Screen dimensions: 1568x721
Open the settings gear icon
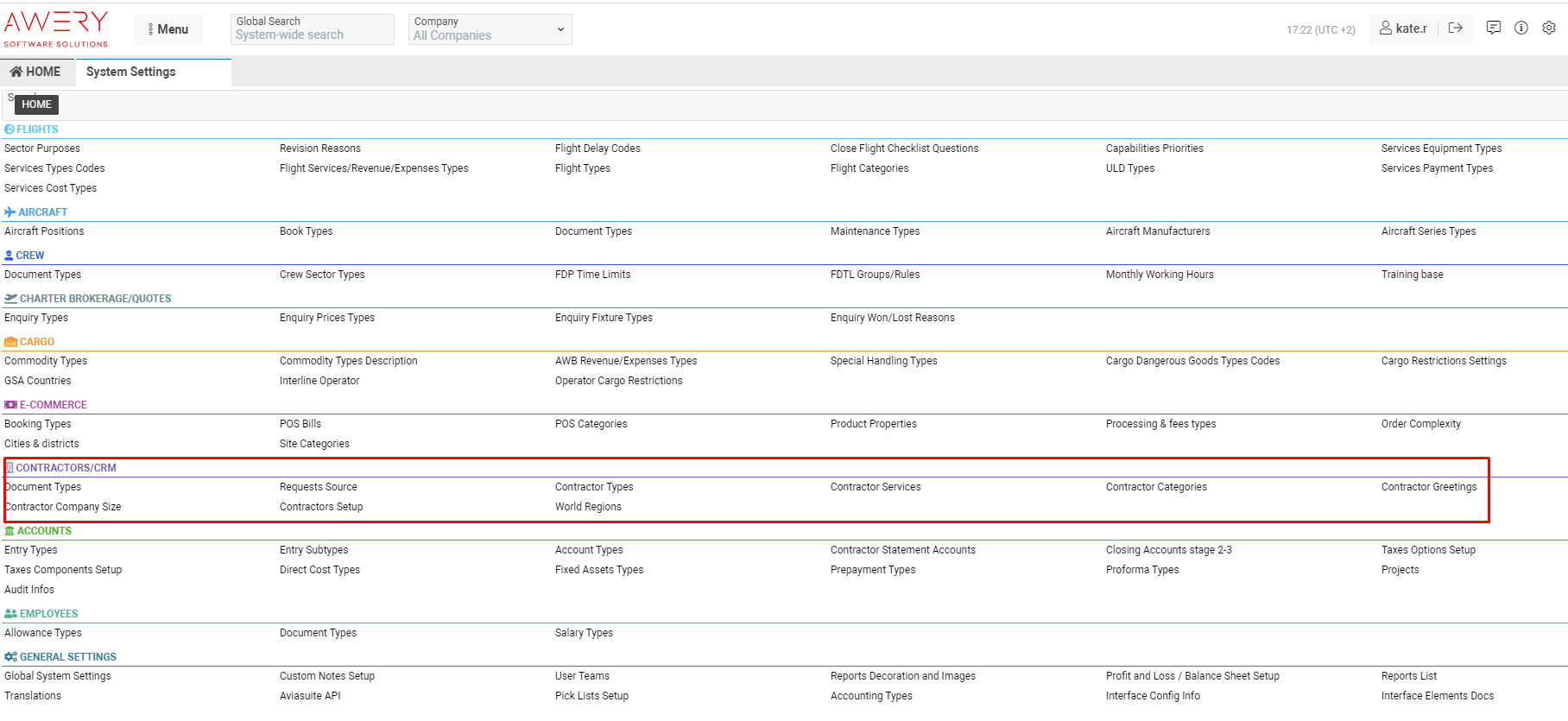tap(1549, 28)
